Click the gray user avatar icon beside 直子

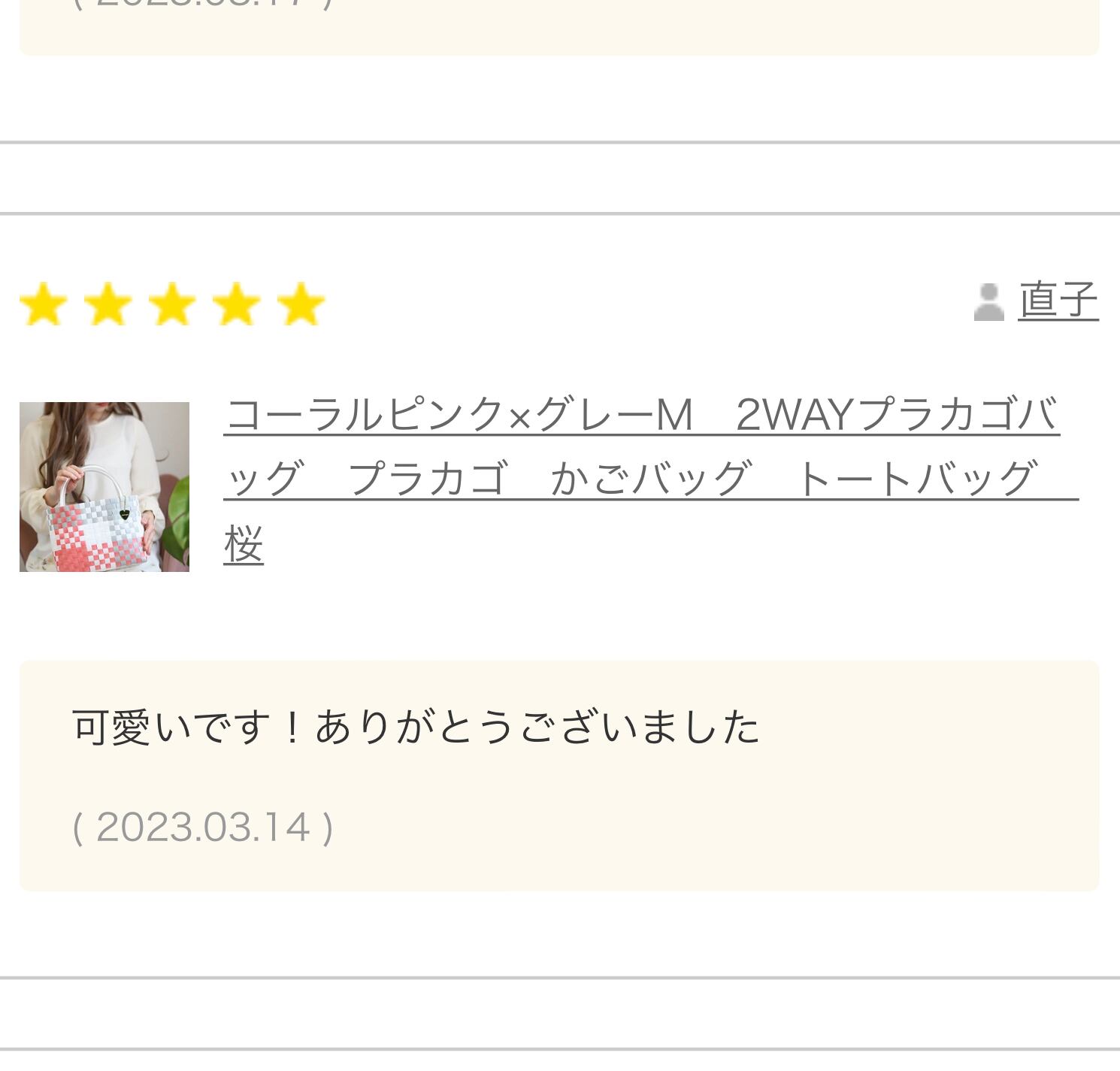tap(988, 302)
